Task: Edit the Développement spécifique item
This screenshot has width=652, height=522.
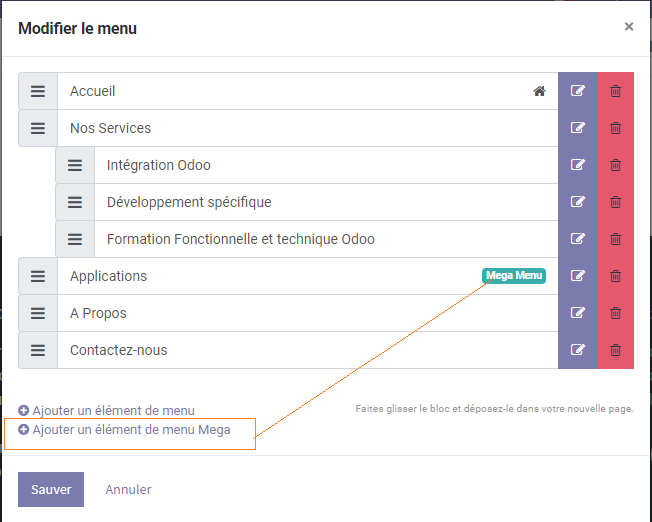Action: 577,202
